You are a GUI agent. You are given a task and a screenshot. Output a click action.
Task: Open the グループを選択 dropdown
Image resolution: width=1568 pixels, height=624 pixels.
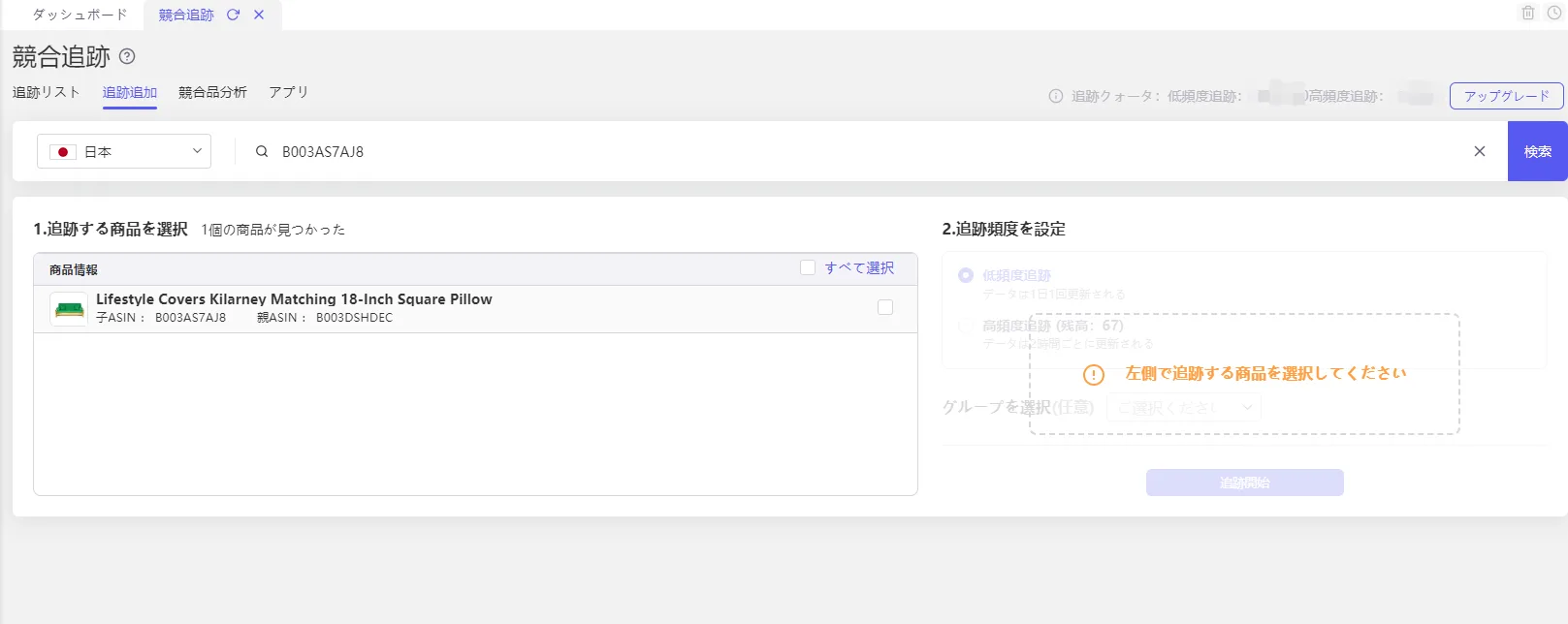pos(1184,408)
